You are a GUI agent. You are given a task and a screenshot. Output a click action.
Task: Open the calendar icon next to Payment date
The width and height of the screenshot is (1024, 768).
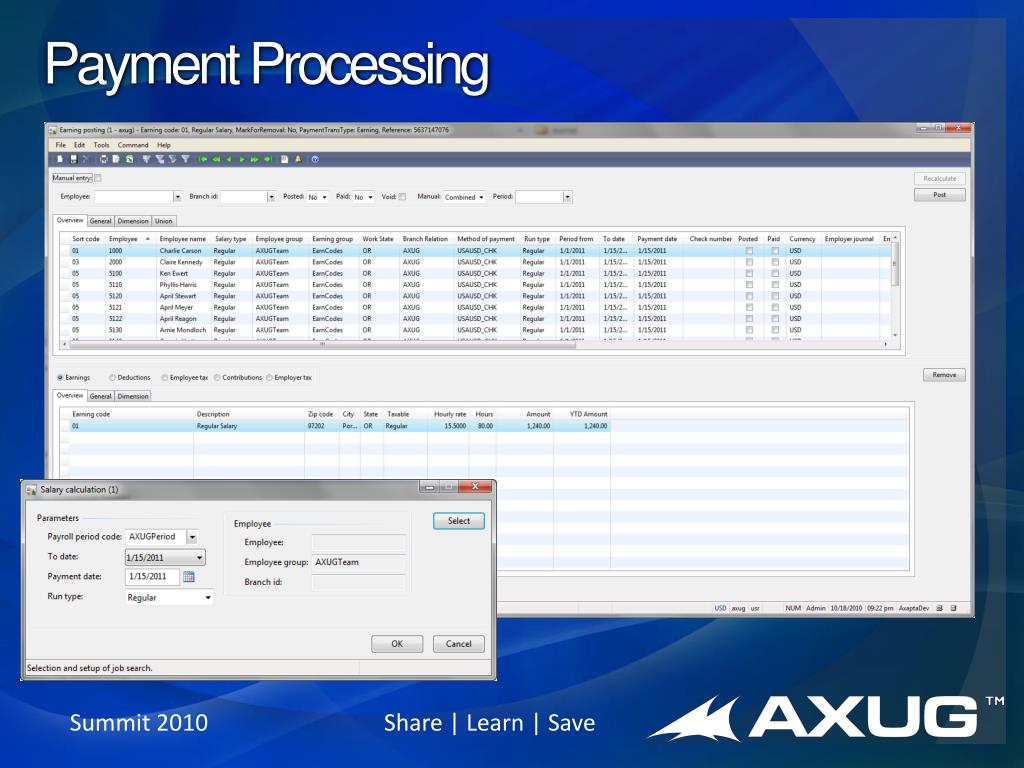click(x=189, y=577)
